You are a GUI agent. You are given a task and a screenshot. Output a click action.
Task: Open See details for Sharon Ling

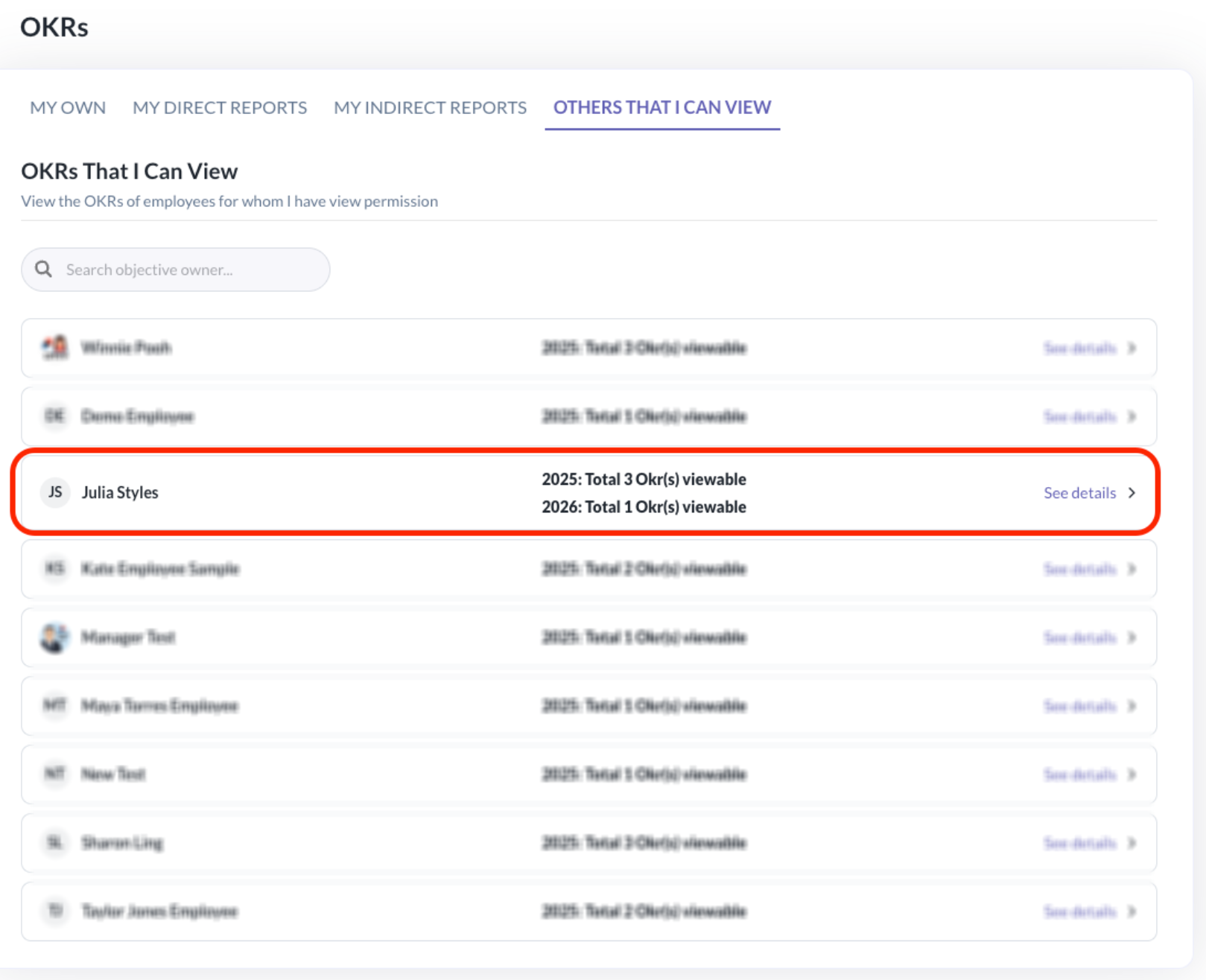[1079, 844]
